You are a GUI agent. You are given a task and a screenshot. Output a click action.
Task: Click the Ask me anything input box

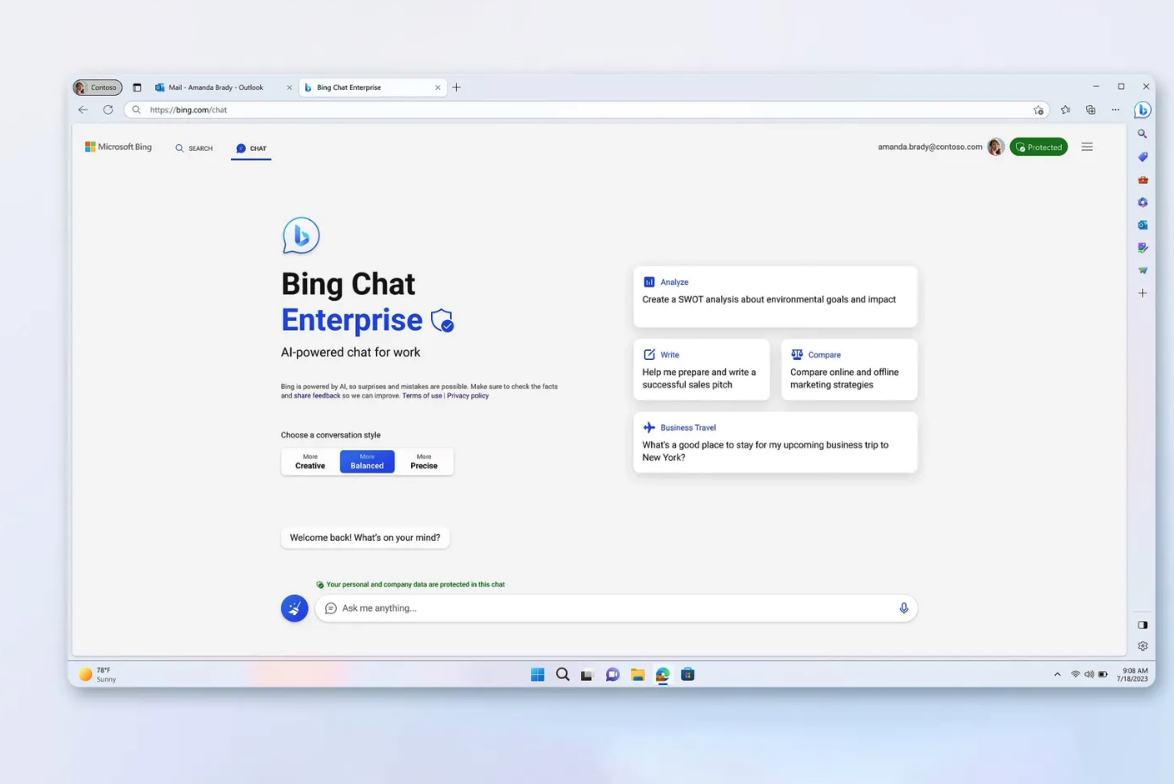(x=615, y=608)
